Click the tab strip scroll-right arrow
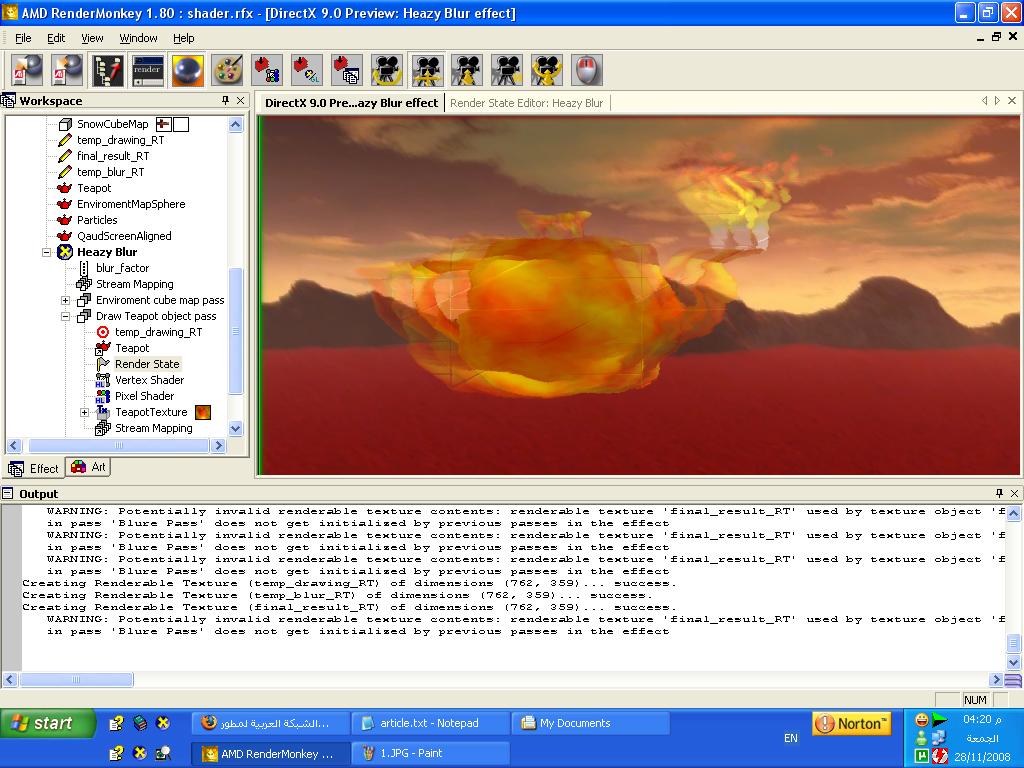 coord(997,101)
